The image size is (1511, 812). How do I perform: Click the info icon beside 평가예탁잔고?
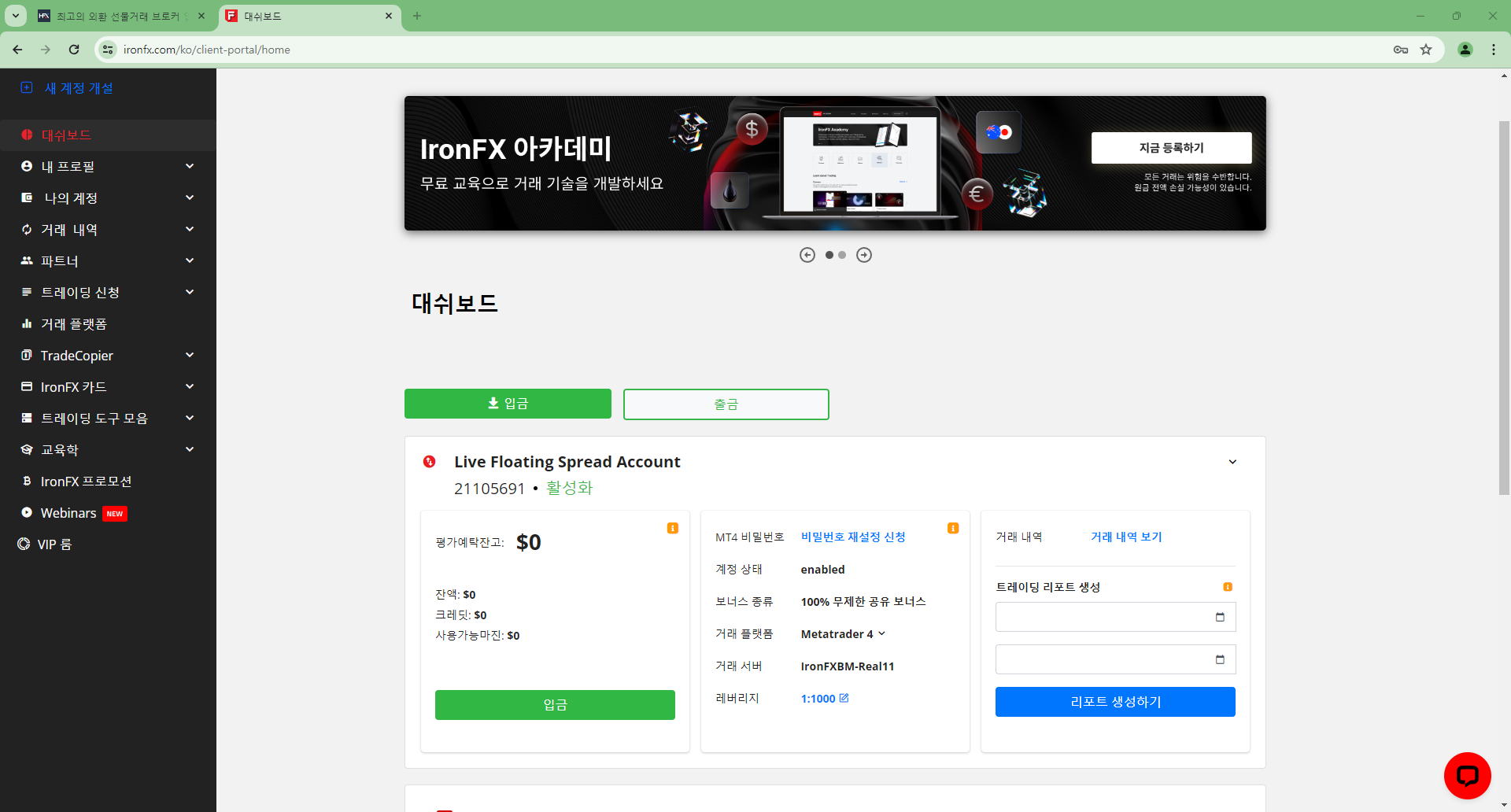673,528
